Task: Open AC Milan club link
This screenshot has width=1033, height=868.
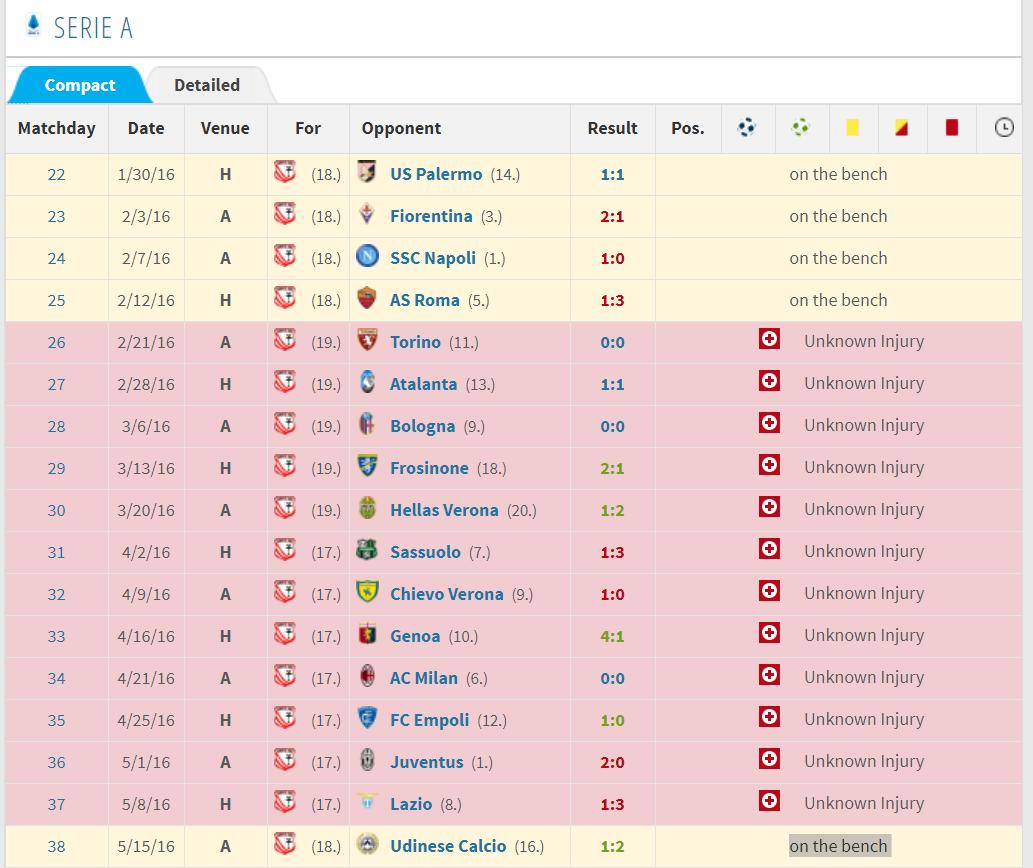Action: point(424,678)
